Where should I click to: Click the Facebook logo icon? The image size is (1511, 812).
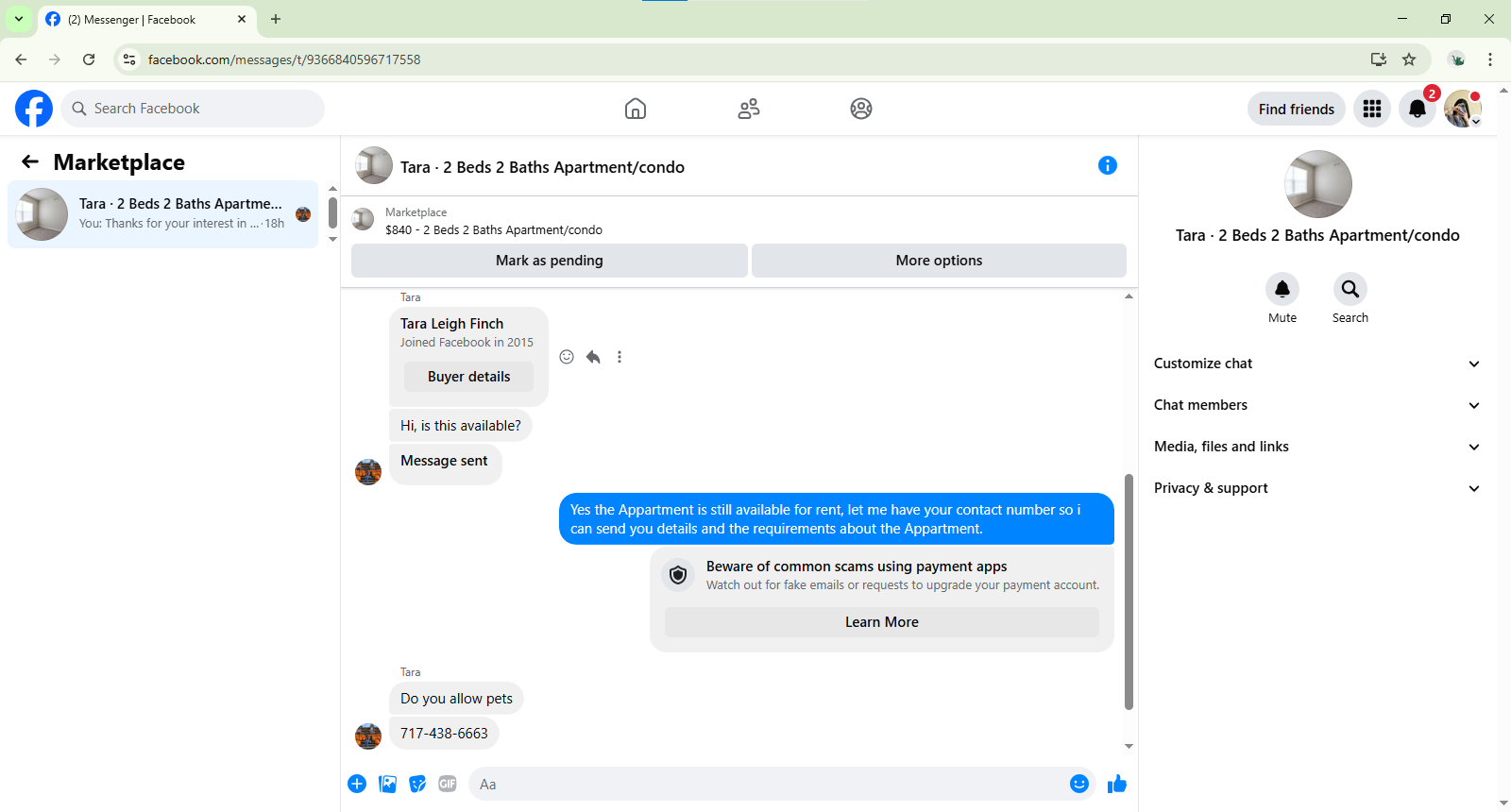pyautogui.click(x=34, y=109)
